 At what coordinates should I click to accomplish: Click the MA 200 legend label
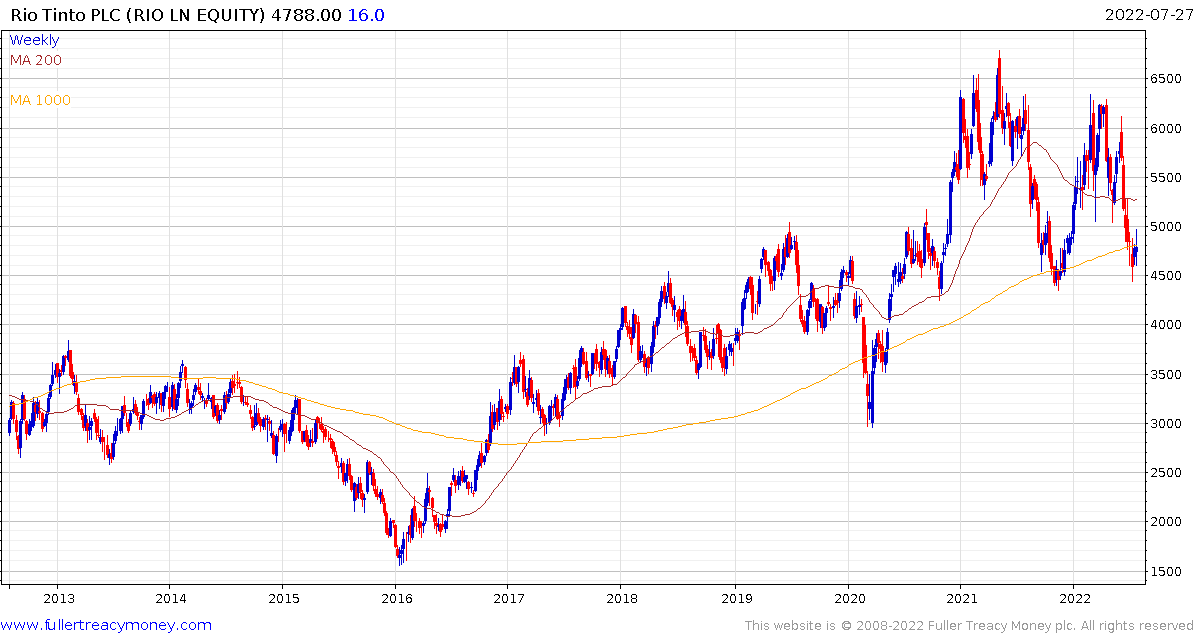[36, 60]
